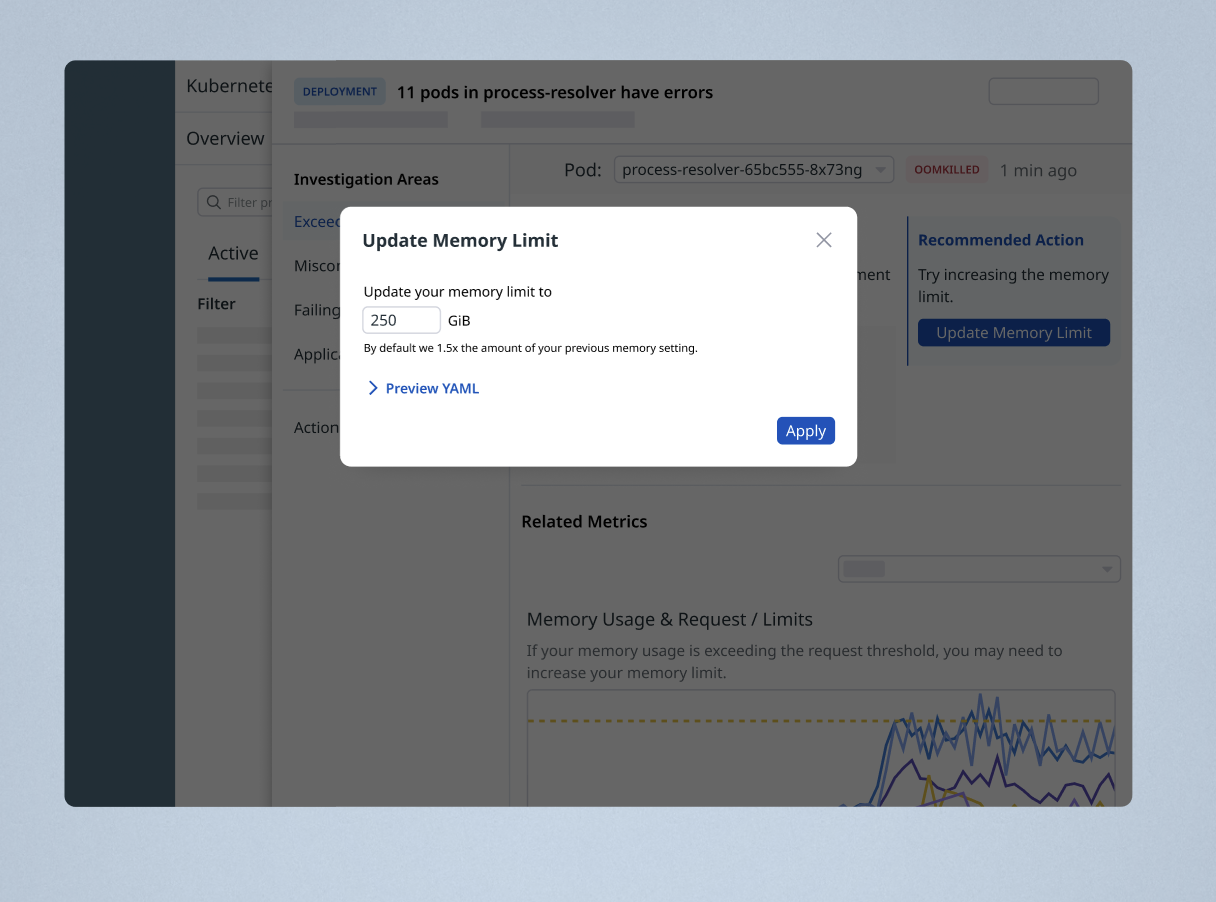This screenshot has width=1216, height=902.
Task: Close the Update Memory Limit dialog with the X
Action: [x=823, y=239]
